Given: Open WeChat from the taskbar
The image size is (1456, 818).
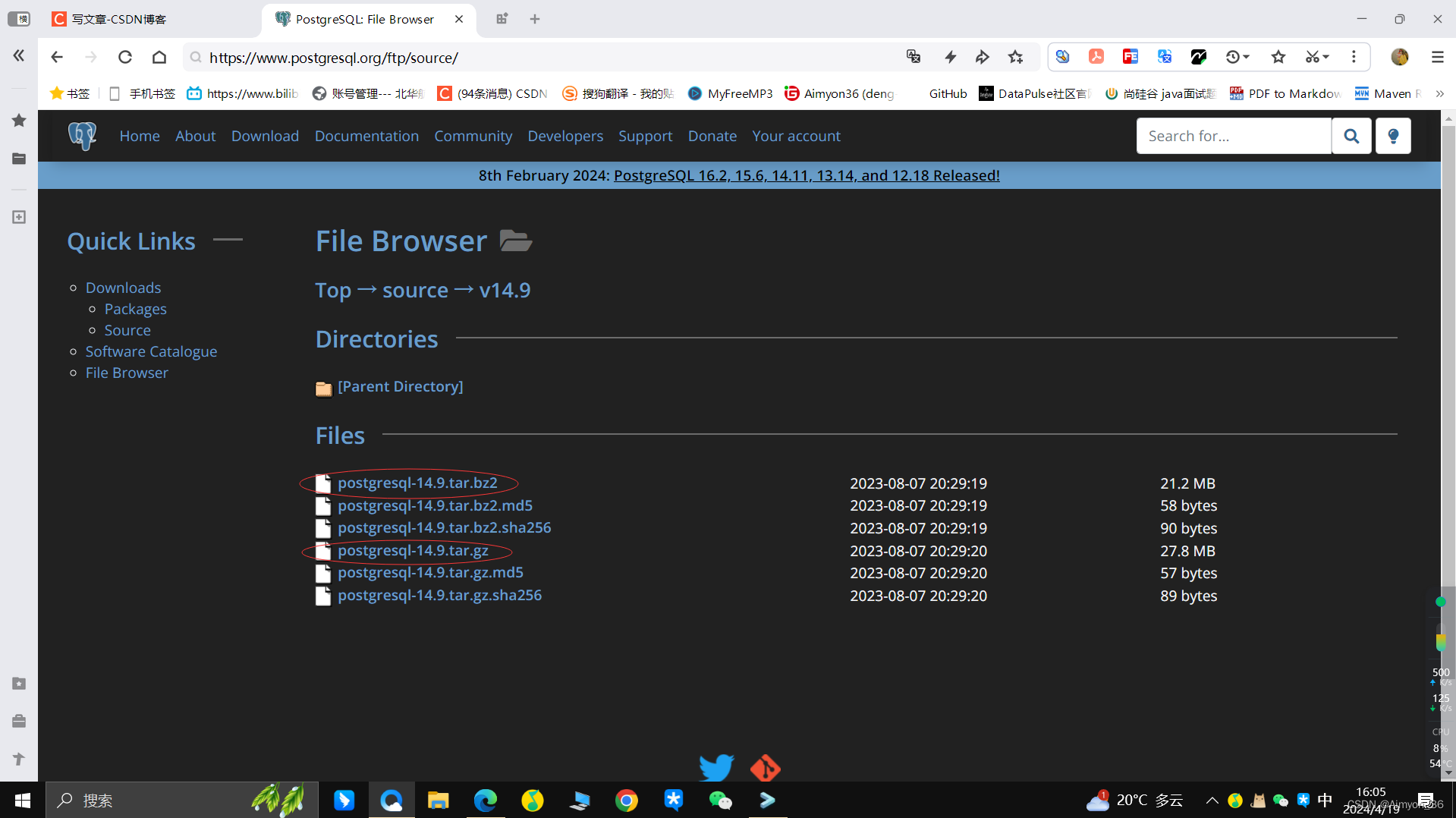Looking at the screenshot, I should click(x=721, y=800).
